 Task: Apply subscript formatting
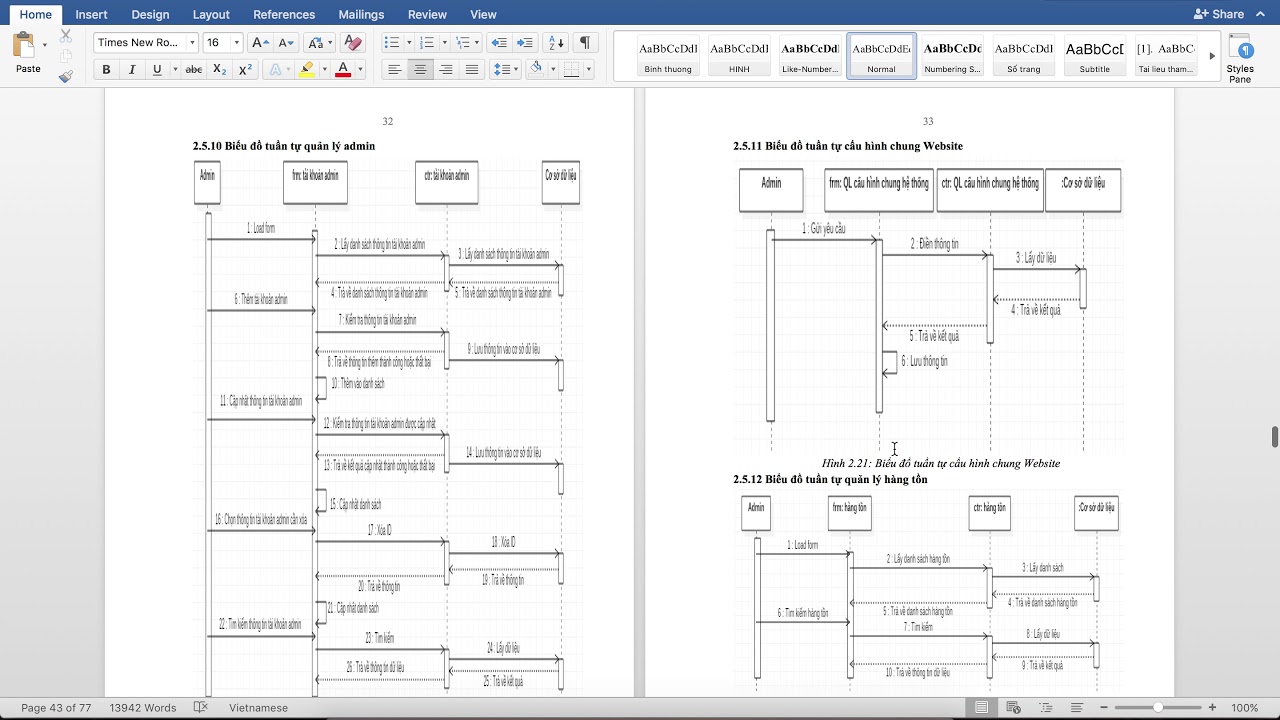tap(220, 70)
